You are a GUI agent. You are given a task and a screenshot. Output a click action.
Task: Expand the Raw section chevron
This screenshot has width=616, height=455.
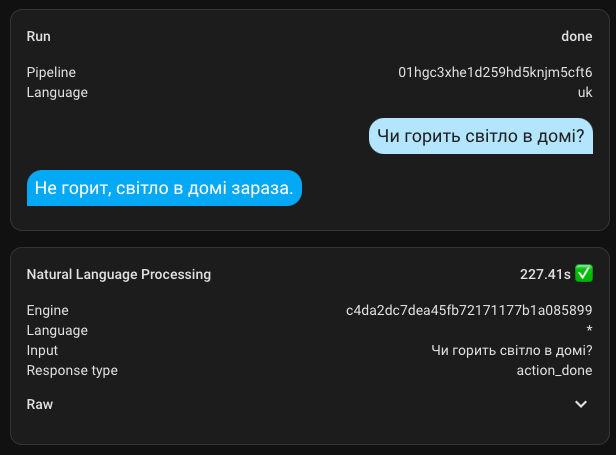[x=581, y=404]
